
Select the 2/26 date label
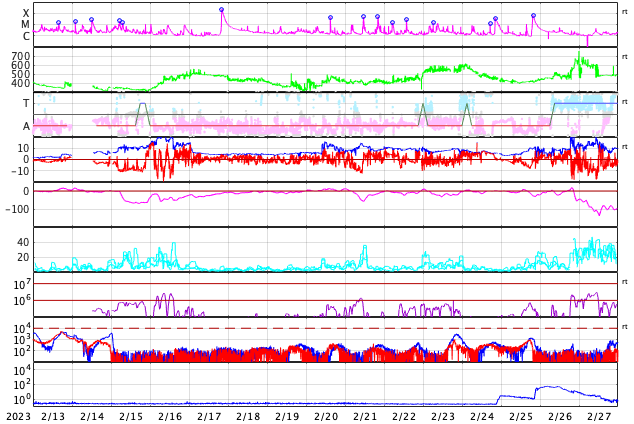click(560, 417)
